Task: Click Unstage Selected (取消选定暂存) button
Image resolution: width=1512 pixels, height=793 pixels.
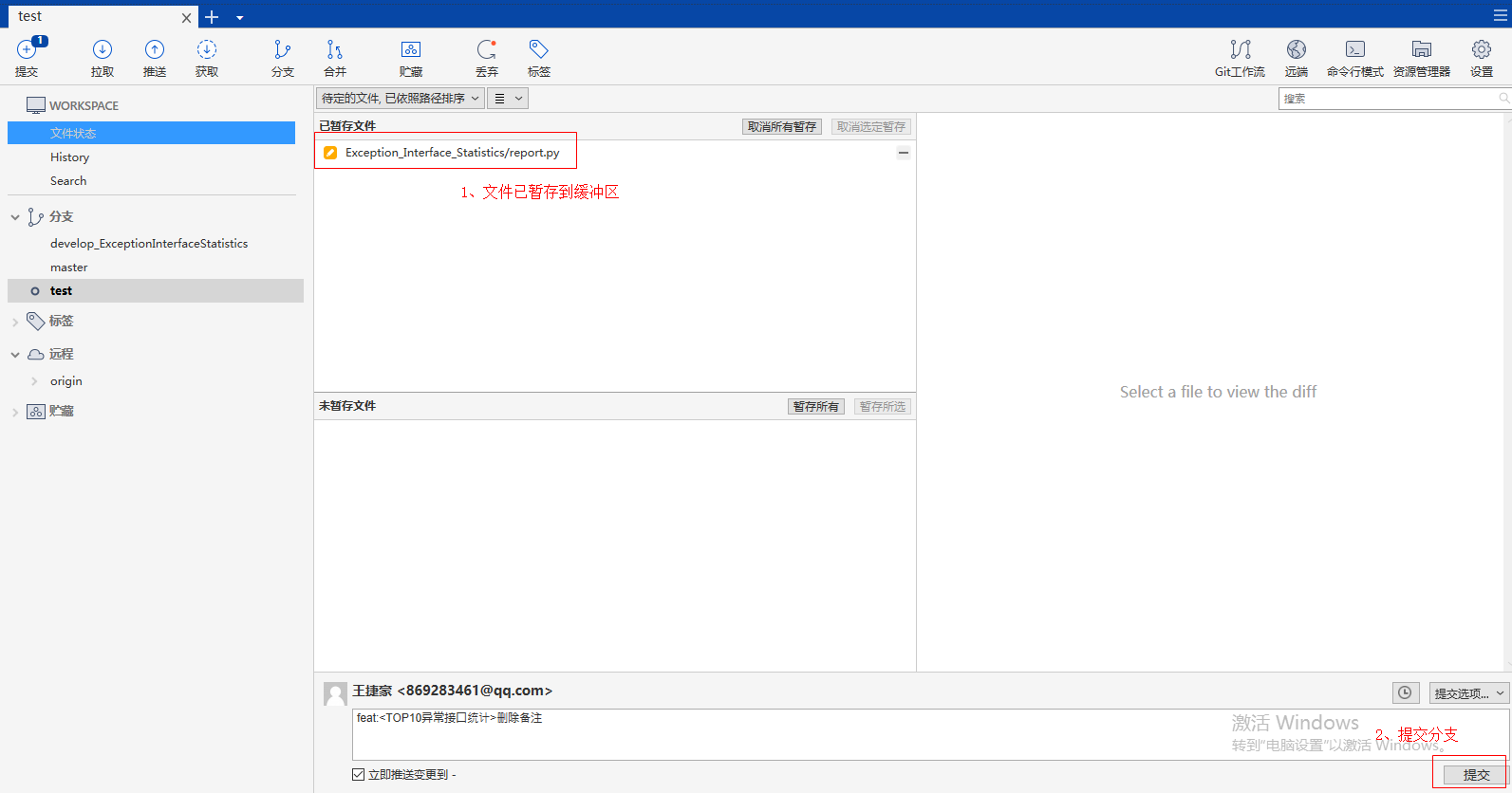Action: click(871, 126)
